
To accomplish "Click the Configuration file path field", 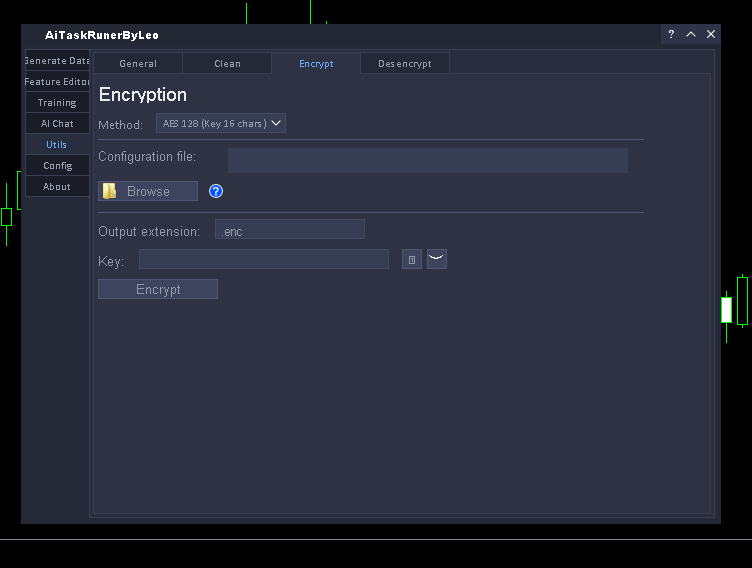I will (x=427, y=160).
